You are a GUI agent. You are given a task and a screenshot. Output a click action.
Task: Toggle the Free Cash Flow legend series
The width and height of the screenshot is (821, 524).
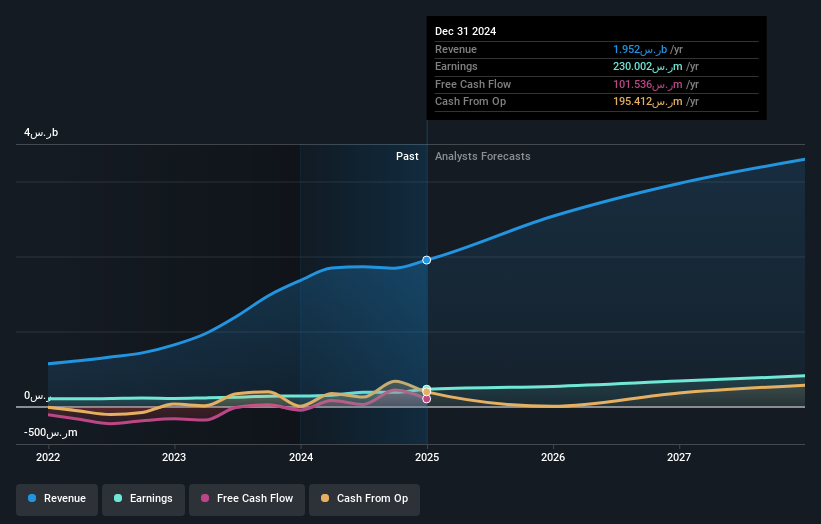point(247,498)
